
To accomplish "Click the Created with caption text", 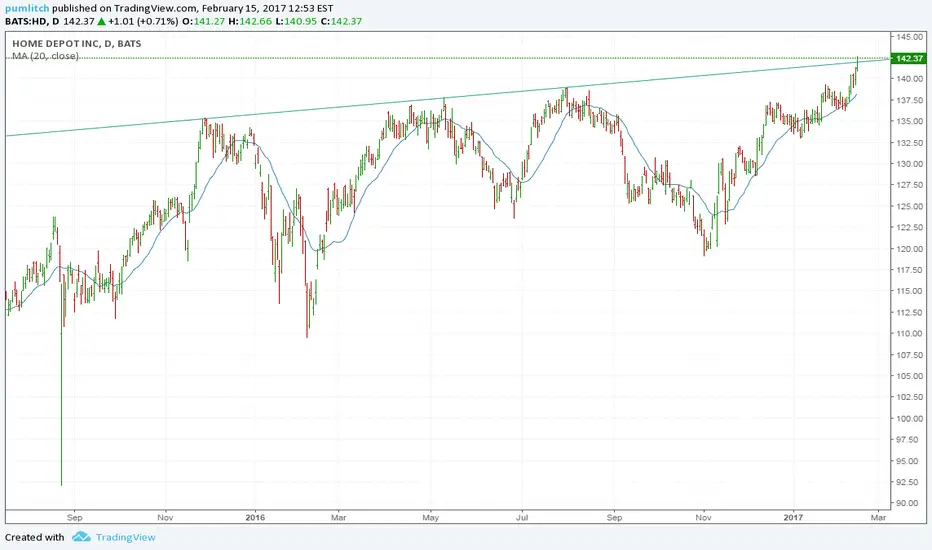I will click(34, 537).
